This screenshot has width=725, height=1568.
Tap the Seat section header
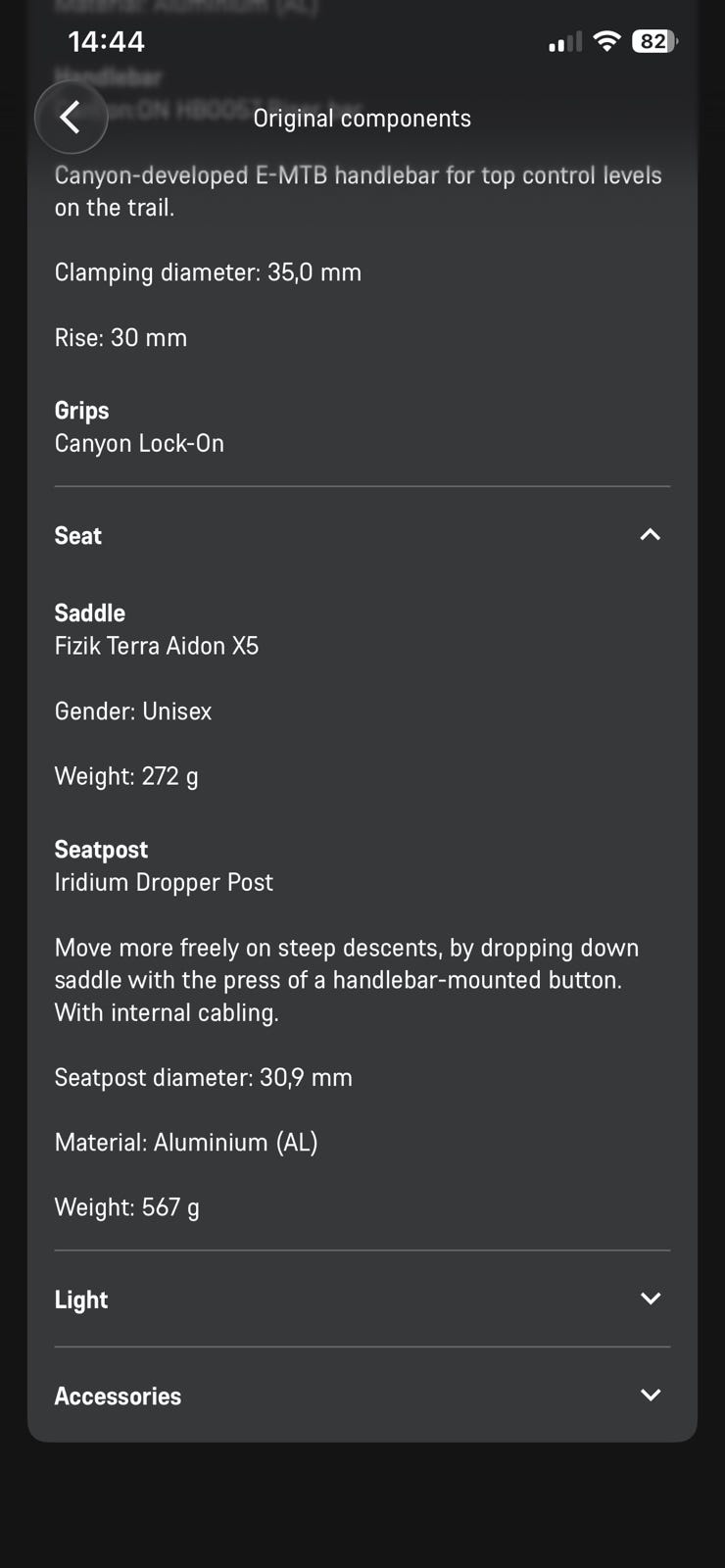[x=362, y=535]
